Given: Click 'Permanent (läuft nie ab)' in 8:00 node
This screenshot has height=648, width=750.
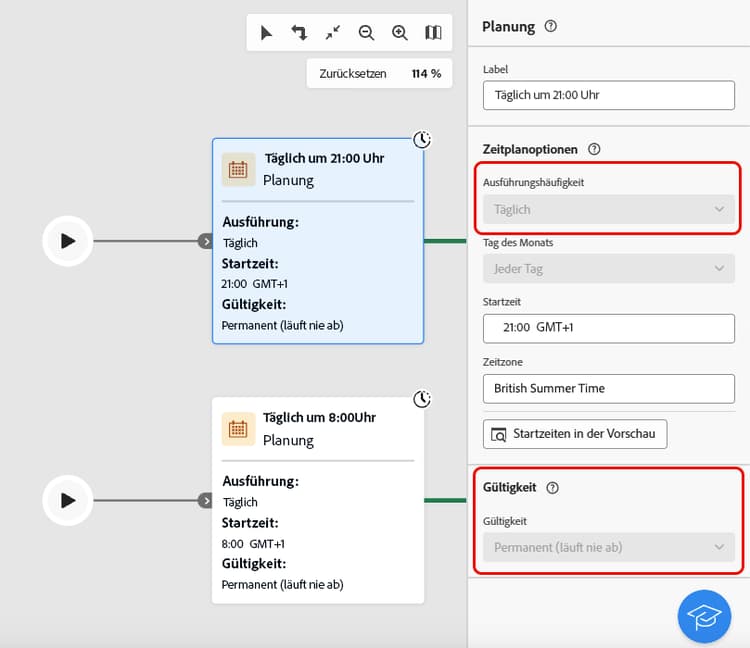Looking at the screenshot, I should [x=282, y=585].
